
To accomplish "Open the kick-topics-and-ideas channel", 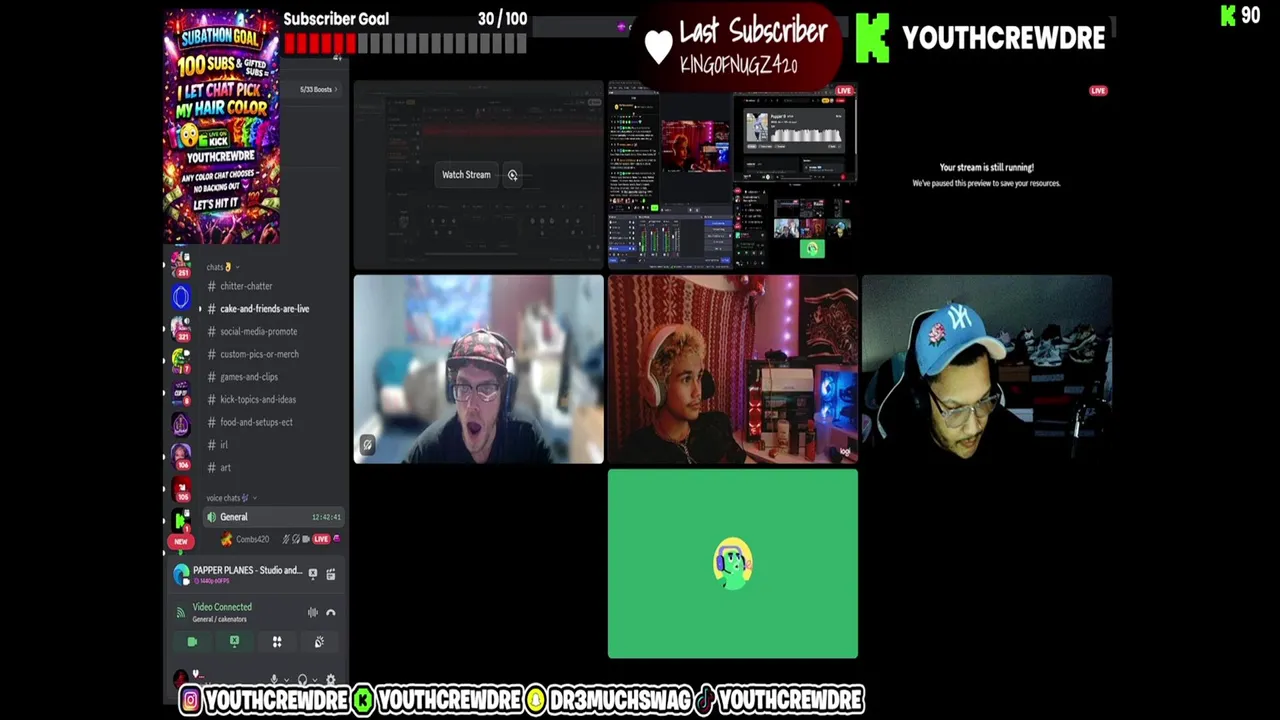I will pyautogui.click(x=257, y=399).
